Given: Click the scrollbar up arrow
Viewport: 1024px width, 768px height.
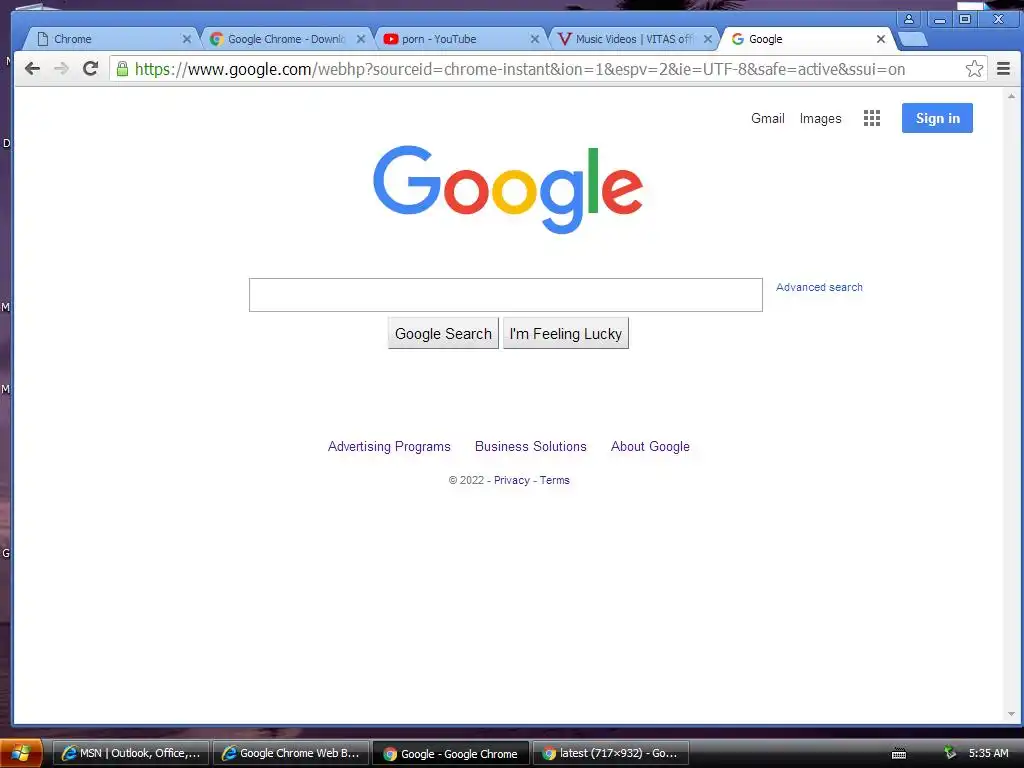Looking at the screenshot, I should (1012, 96).
